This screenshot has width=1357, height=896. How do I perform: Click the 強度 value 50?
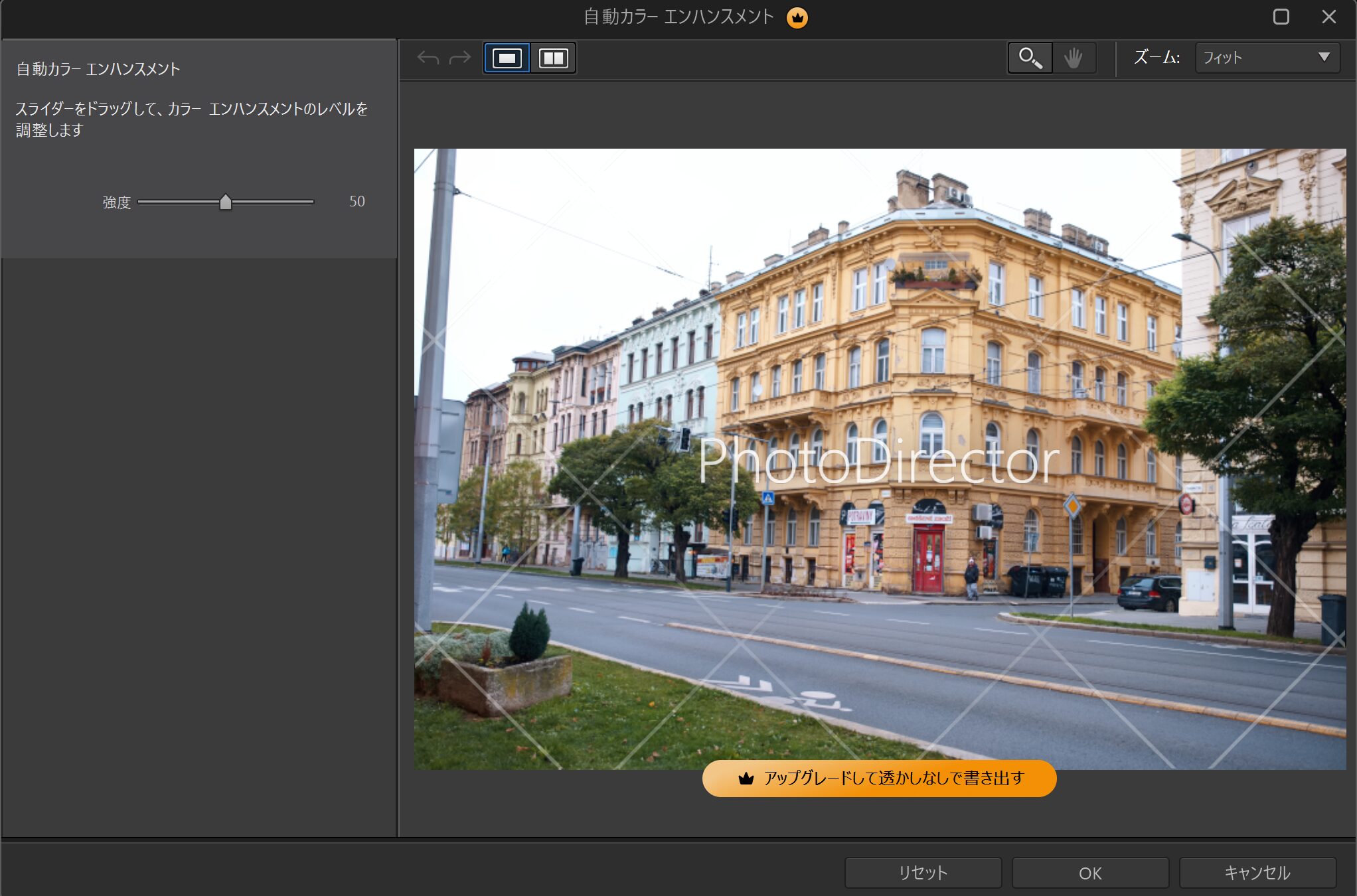click(357, 201)
